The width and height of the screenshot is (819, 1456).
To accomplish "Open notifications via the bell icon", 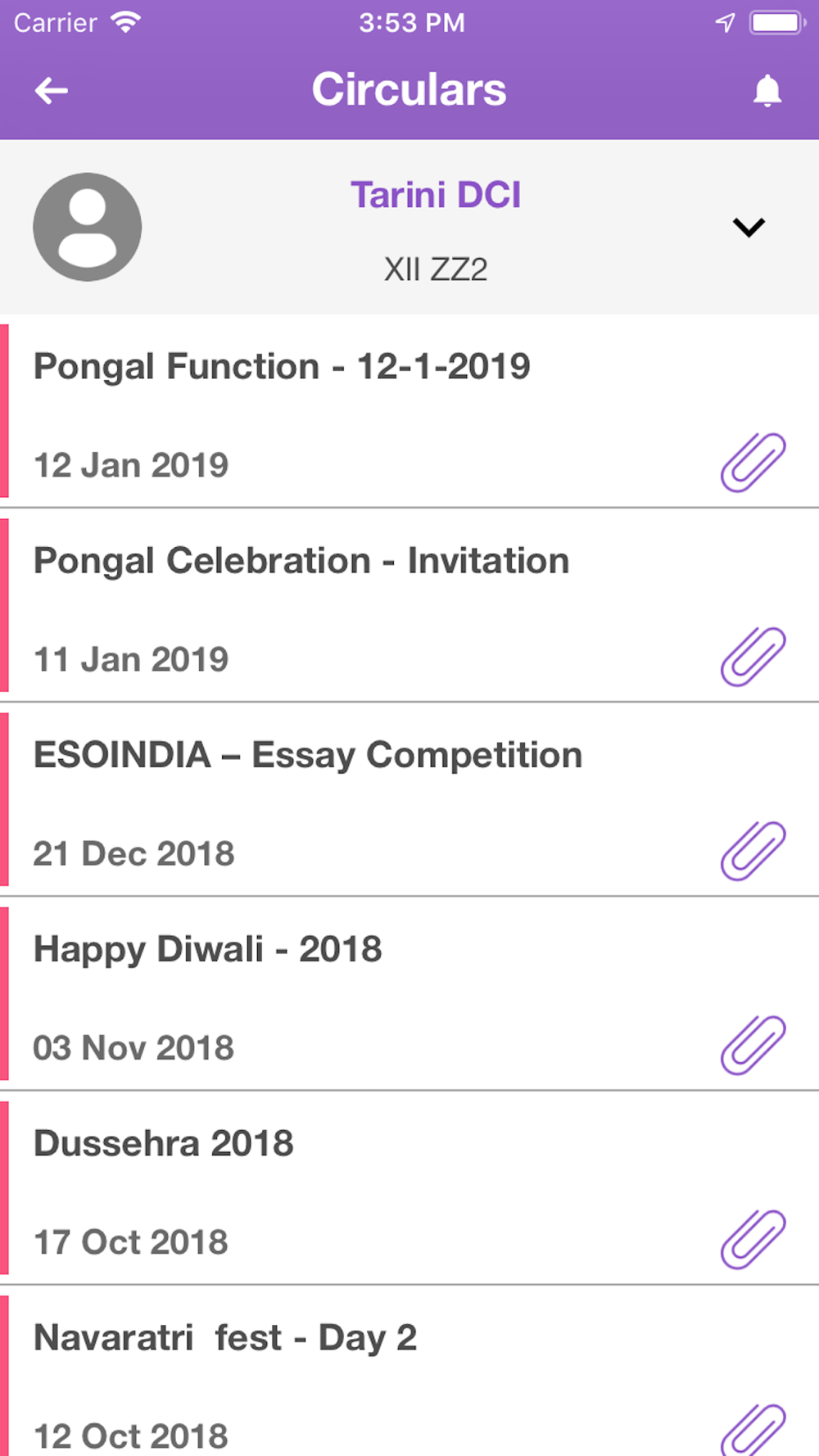I will [767, 90].
